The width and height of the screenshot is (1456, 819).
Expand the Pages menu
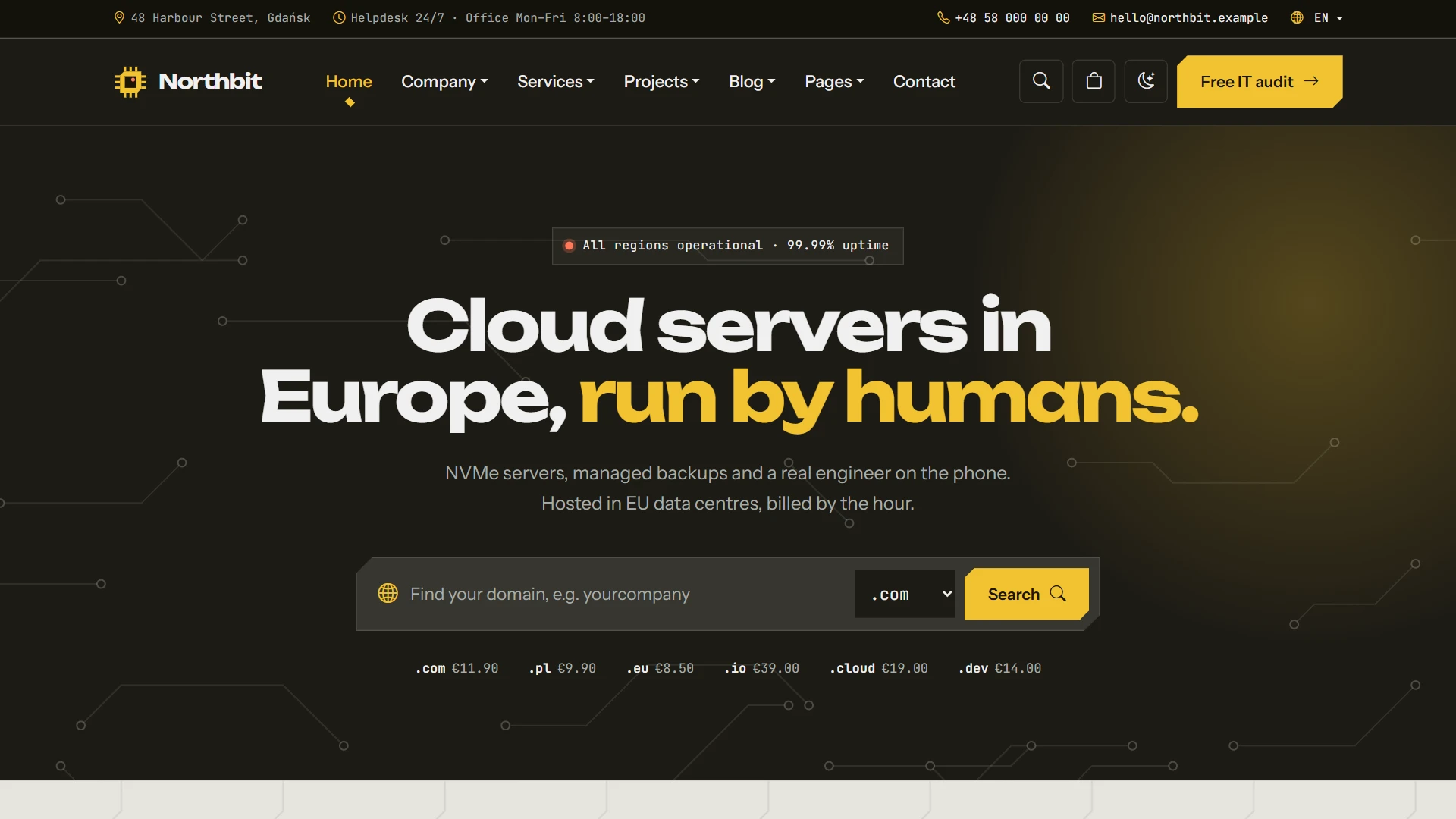click(834, 81)
